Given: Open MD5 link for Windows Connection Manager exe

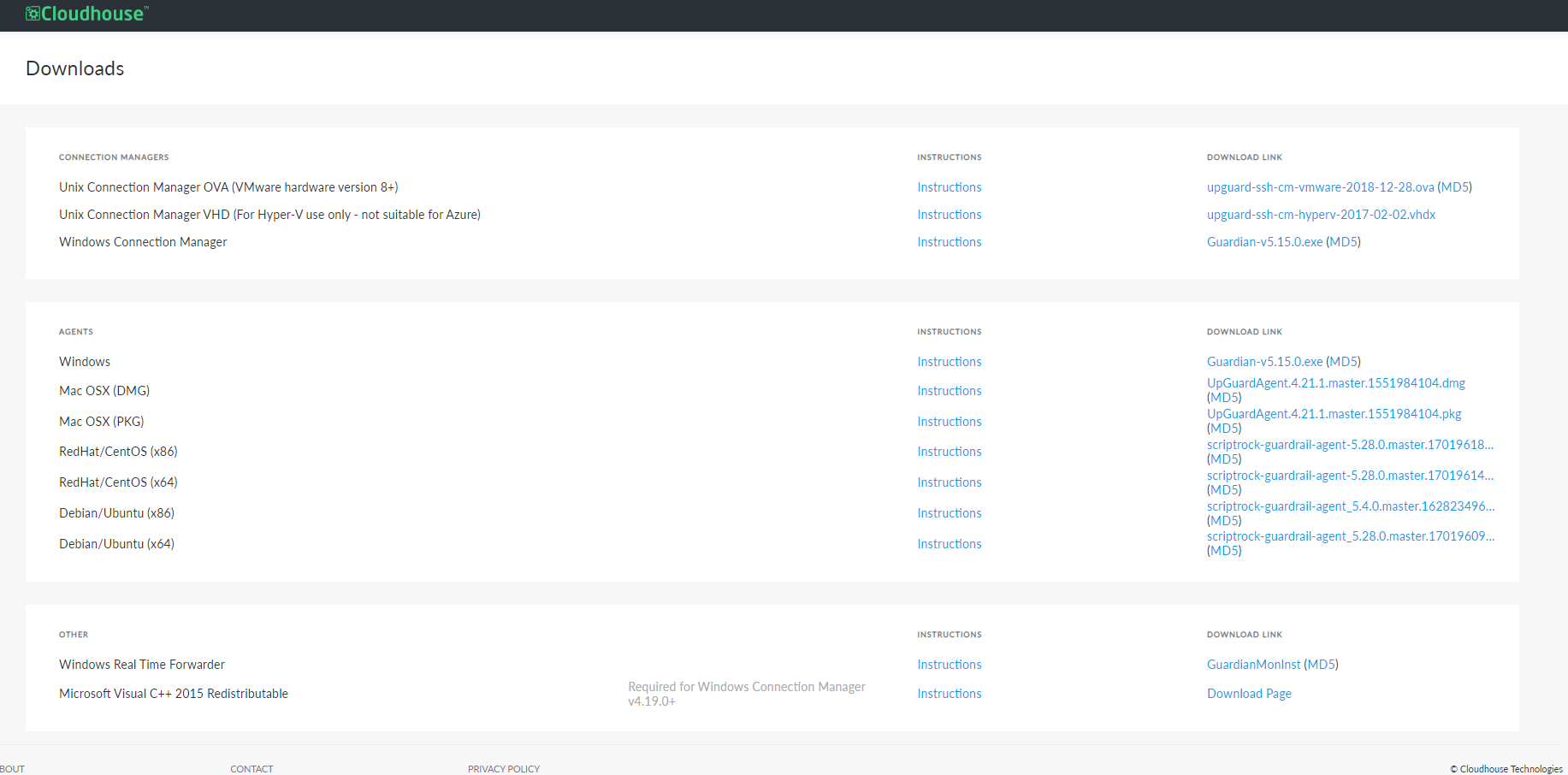Looking at the screenshot, I should (x=1343, y=242).
